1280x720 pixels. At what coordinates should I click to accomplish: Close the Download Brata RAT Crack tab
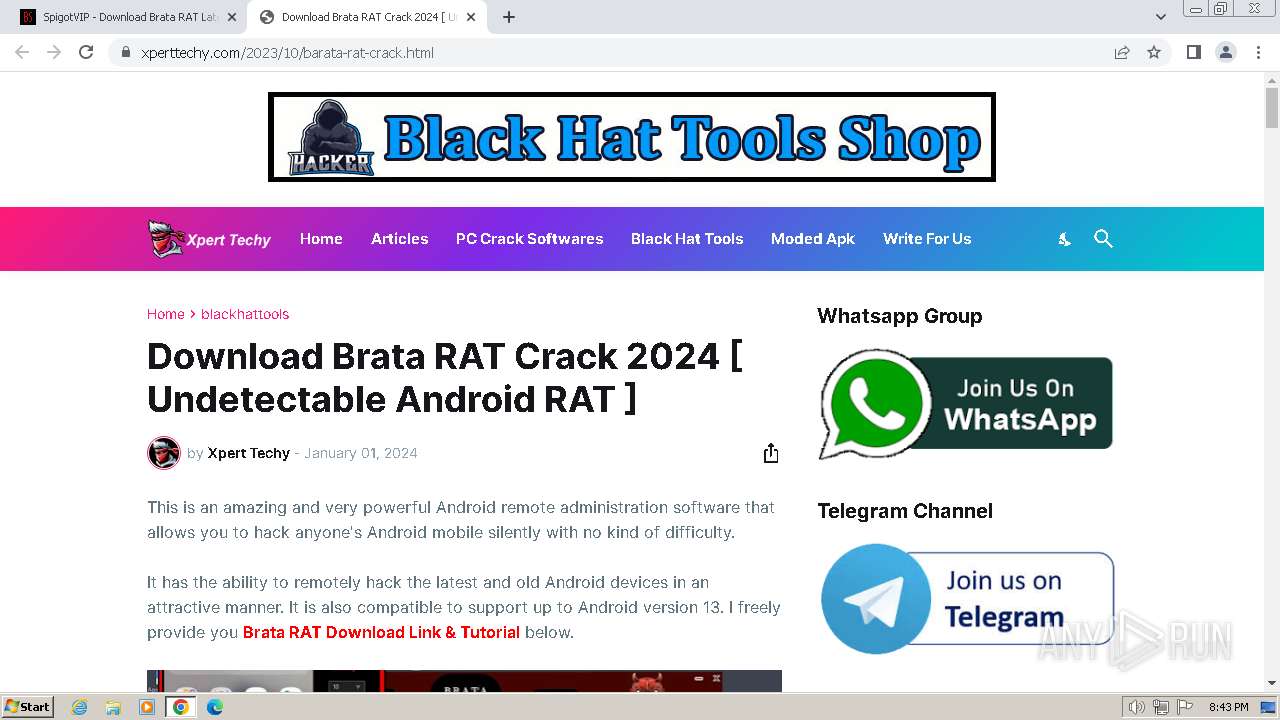[x=471, y=17]
